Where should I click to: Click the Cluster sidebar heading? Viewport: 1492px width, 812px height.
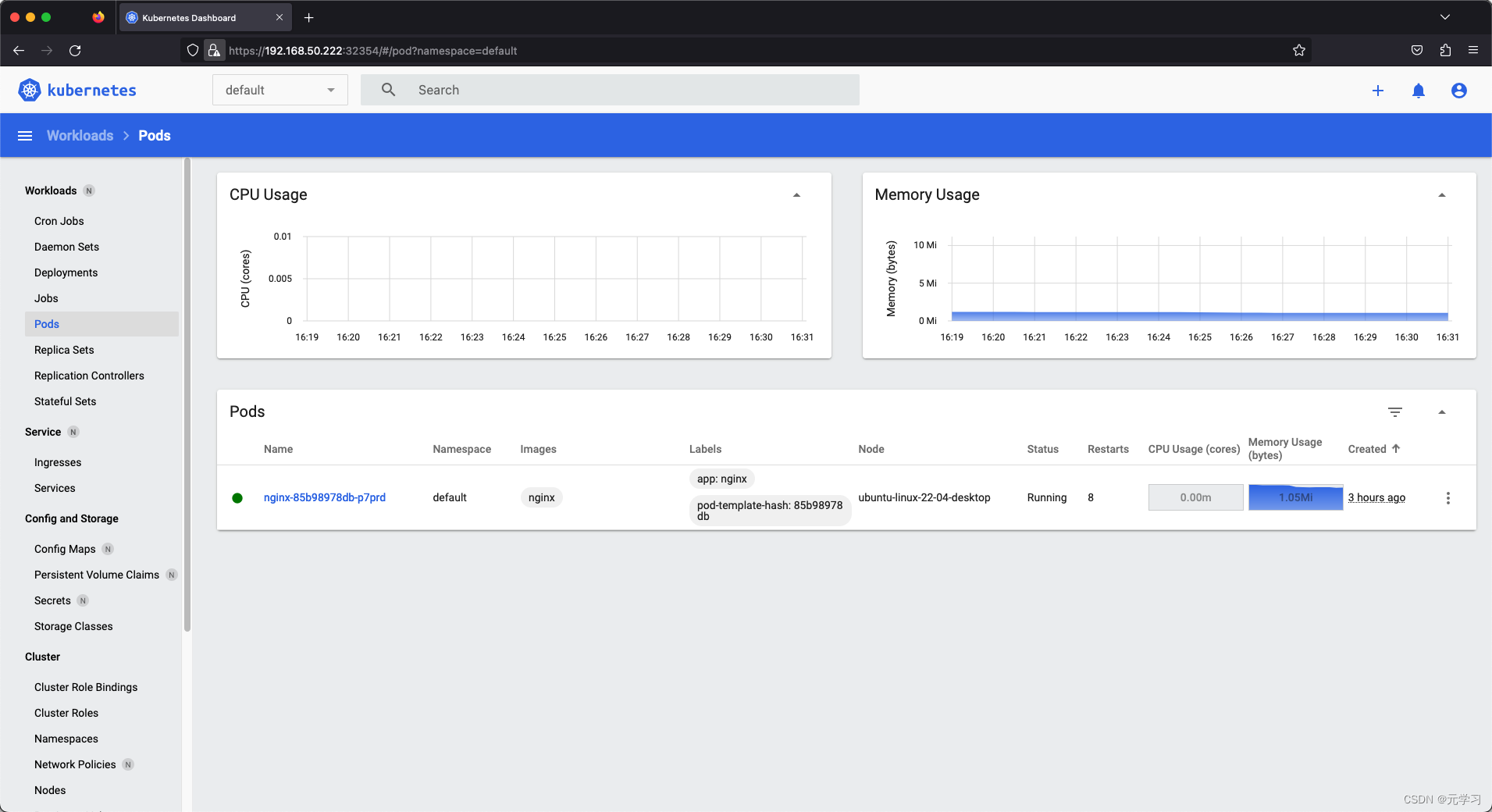42,657
